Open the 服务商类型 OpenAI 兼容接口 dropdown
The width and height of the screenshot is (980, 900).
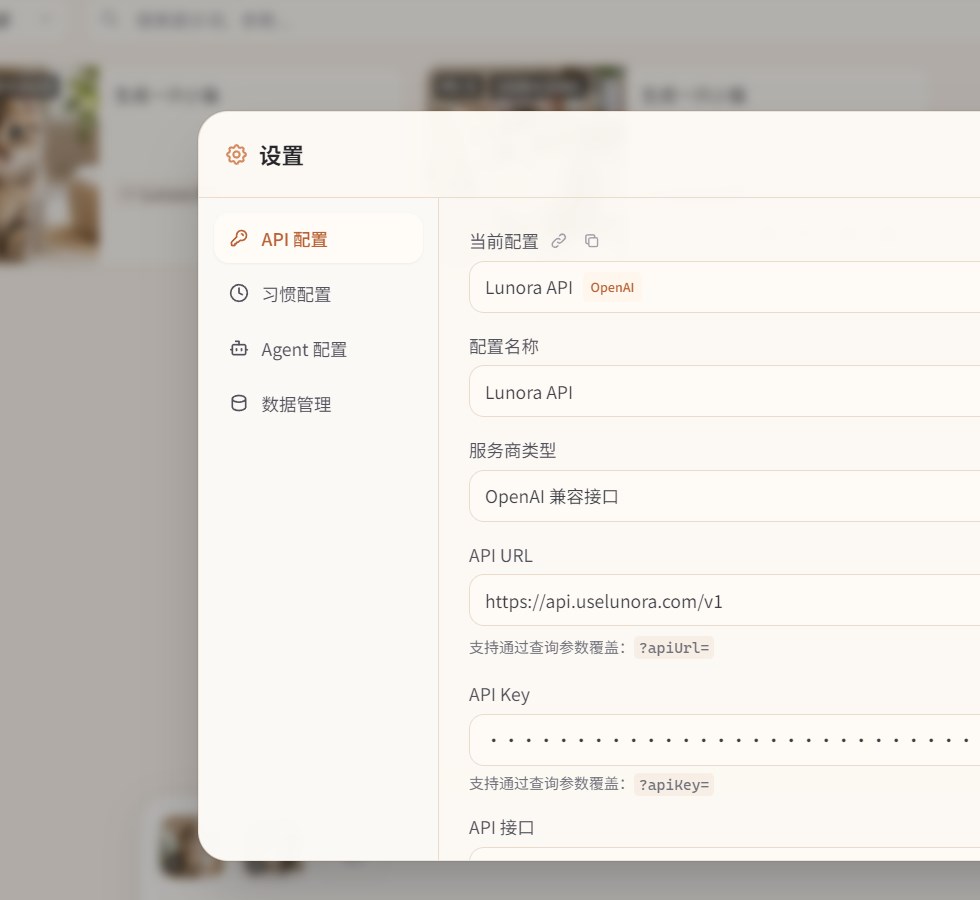pos(724,496)
